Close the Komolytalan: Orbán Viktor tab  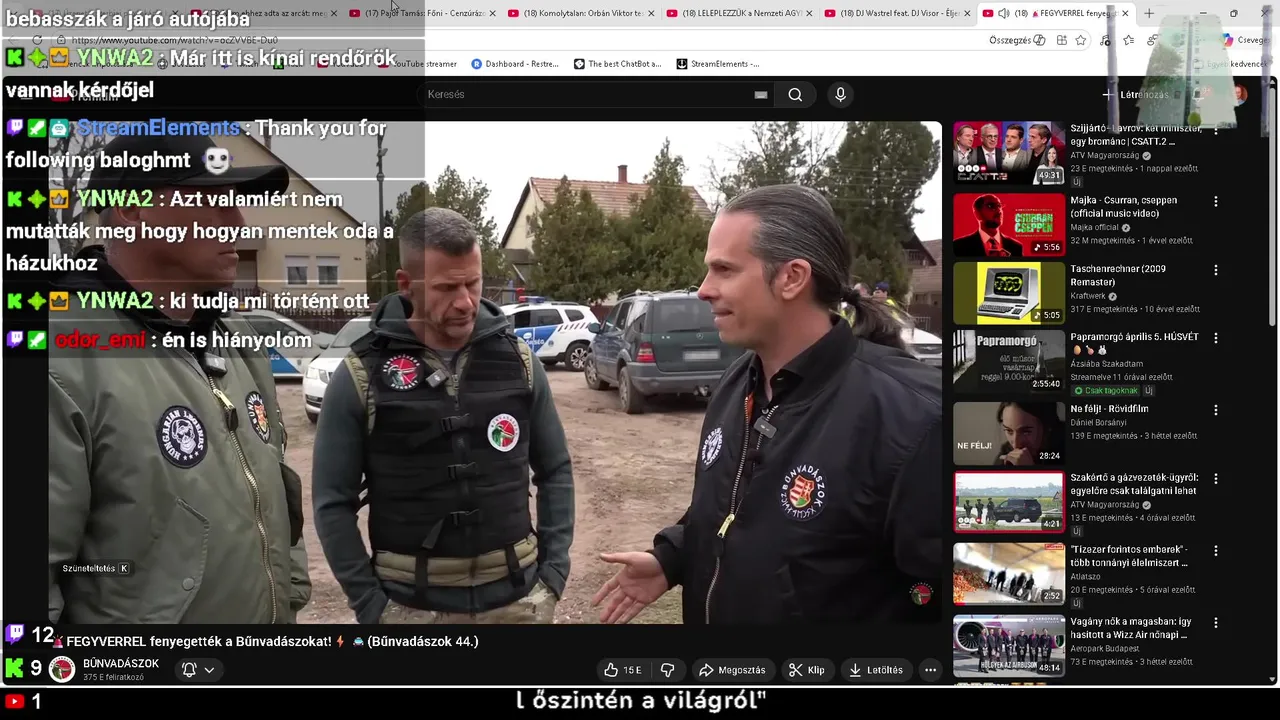tap(650, 13)
